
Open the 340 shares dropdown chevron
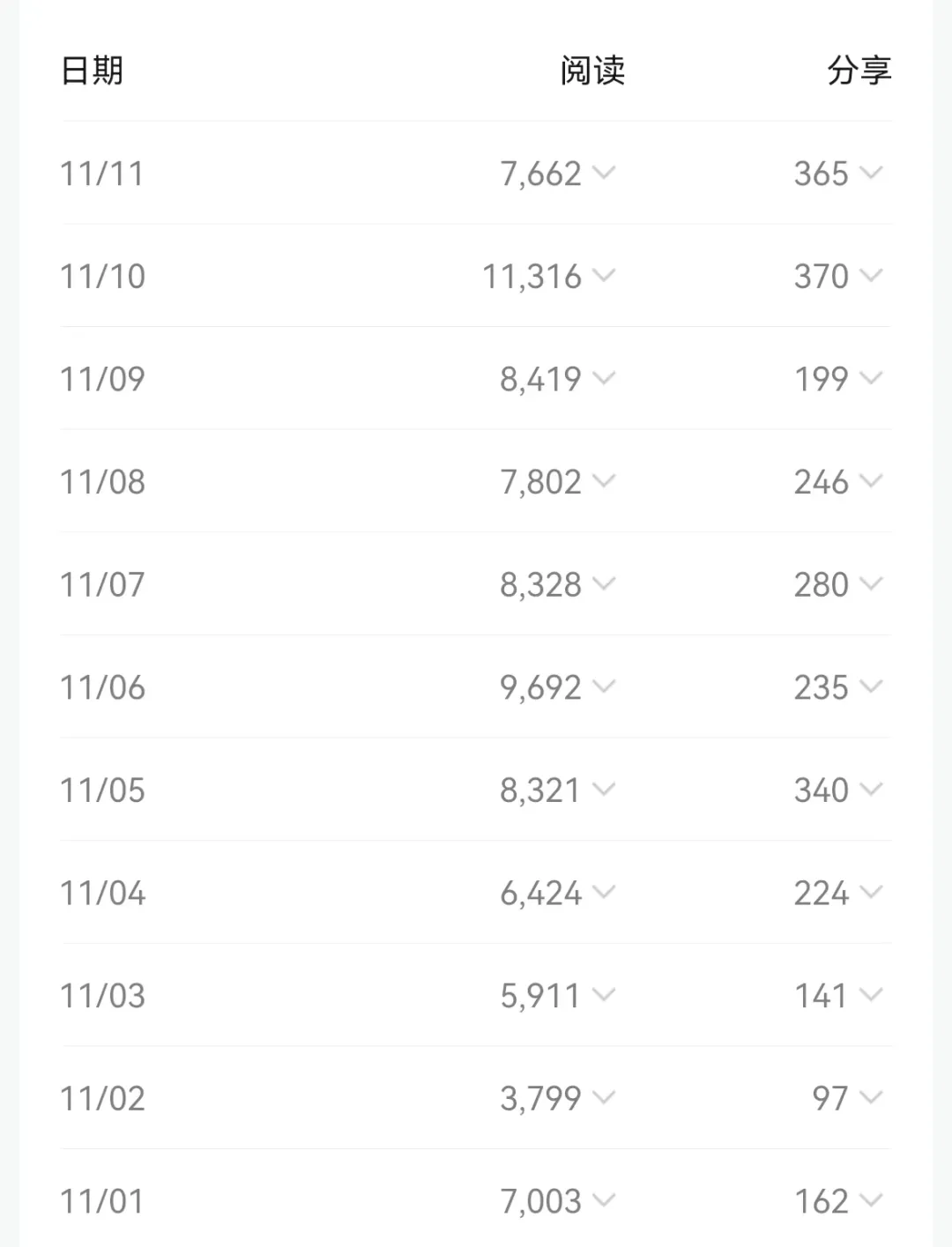(871, 789)
